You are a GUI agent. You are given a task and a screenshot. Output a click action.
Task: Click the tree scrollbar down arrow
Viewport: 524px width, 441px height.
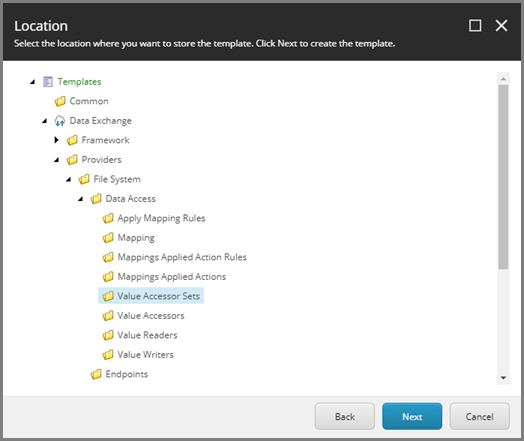(x=503, y=378)
